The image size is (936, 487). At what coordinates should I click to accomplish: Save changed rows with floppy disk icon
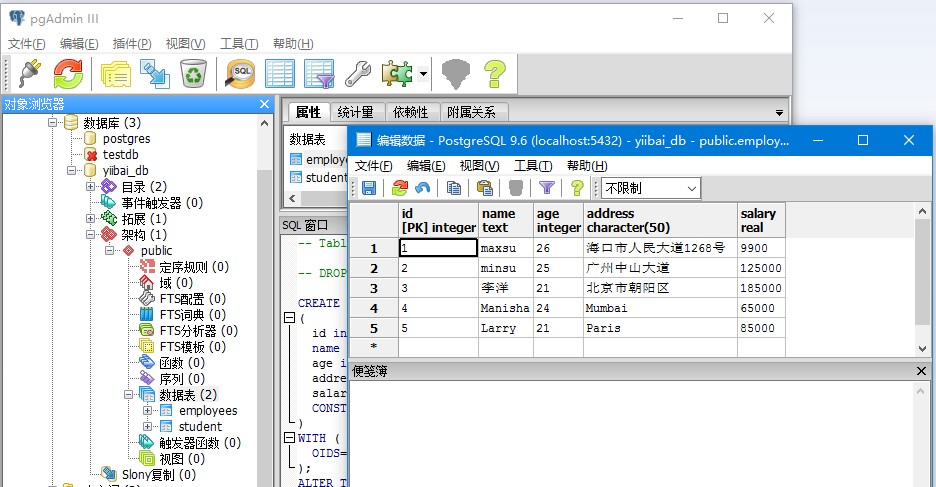(369, 189)
